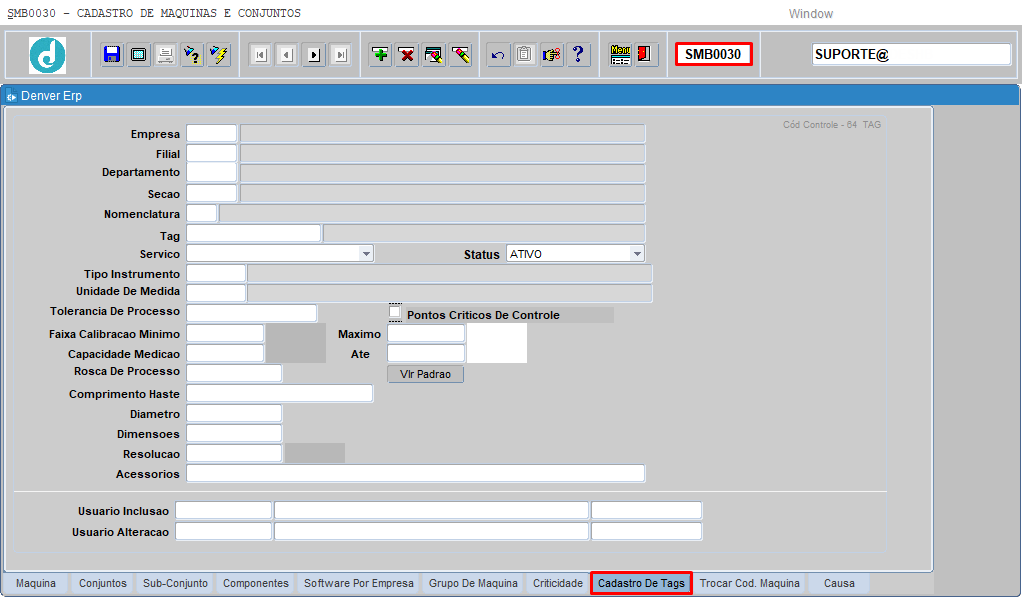
Task: Click the Unidade De Medida code field
Action: tap(216, 293)
